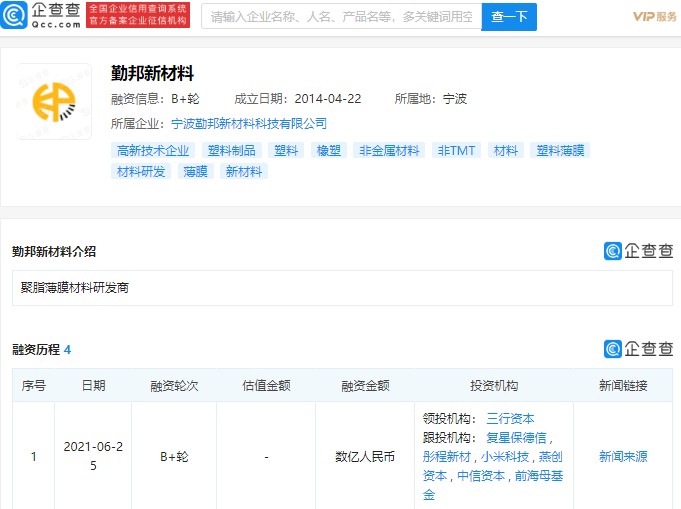Image resolution: width=681 pixels, height=509 pixels.
Task: Click the 2021-06-25 date cell
Action: (93, 456)
